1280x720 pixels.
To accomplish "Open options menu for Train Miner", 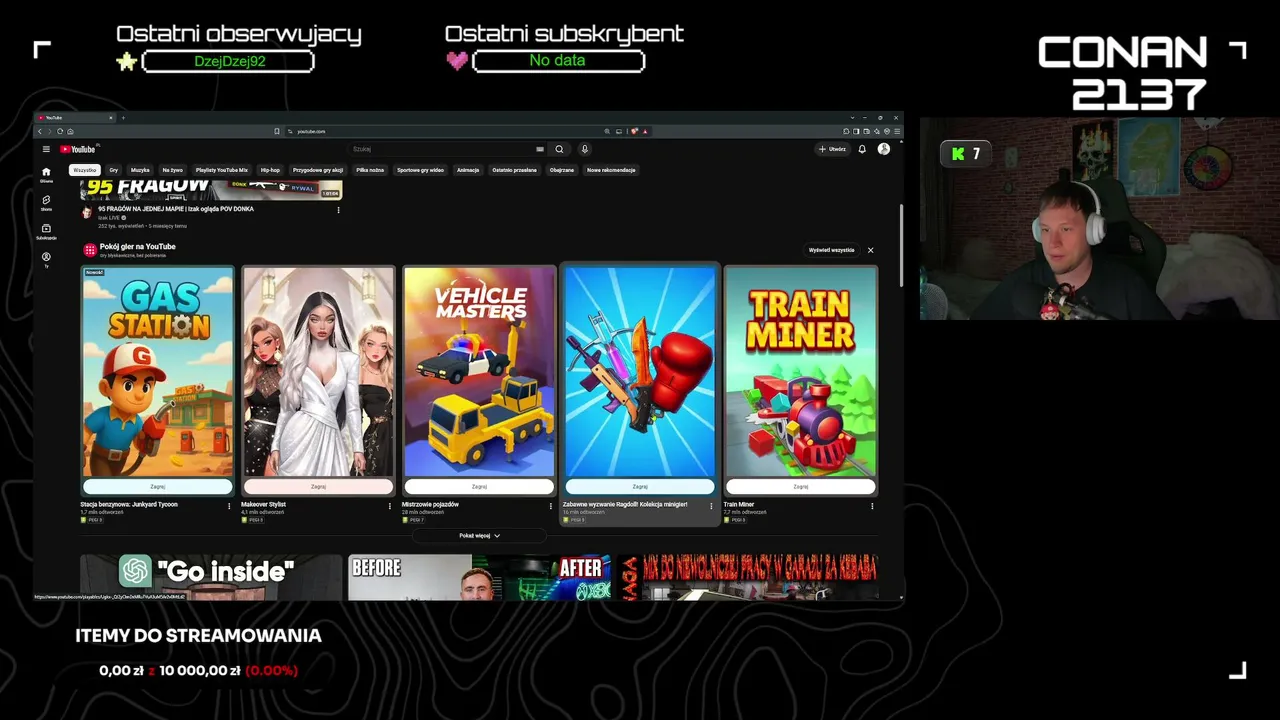I will pos(872,506).
